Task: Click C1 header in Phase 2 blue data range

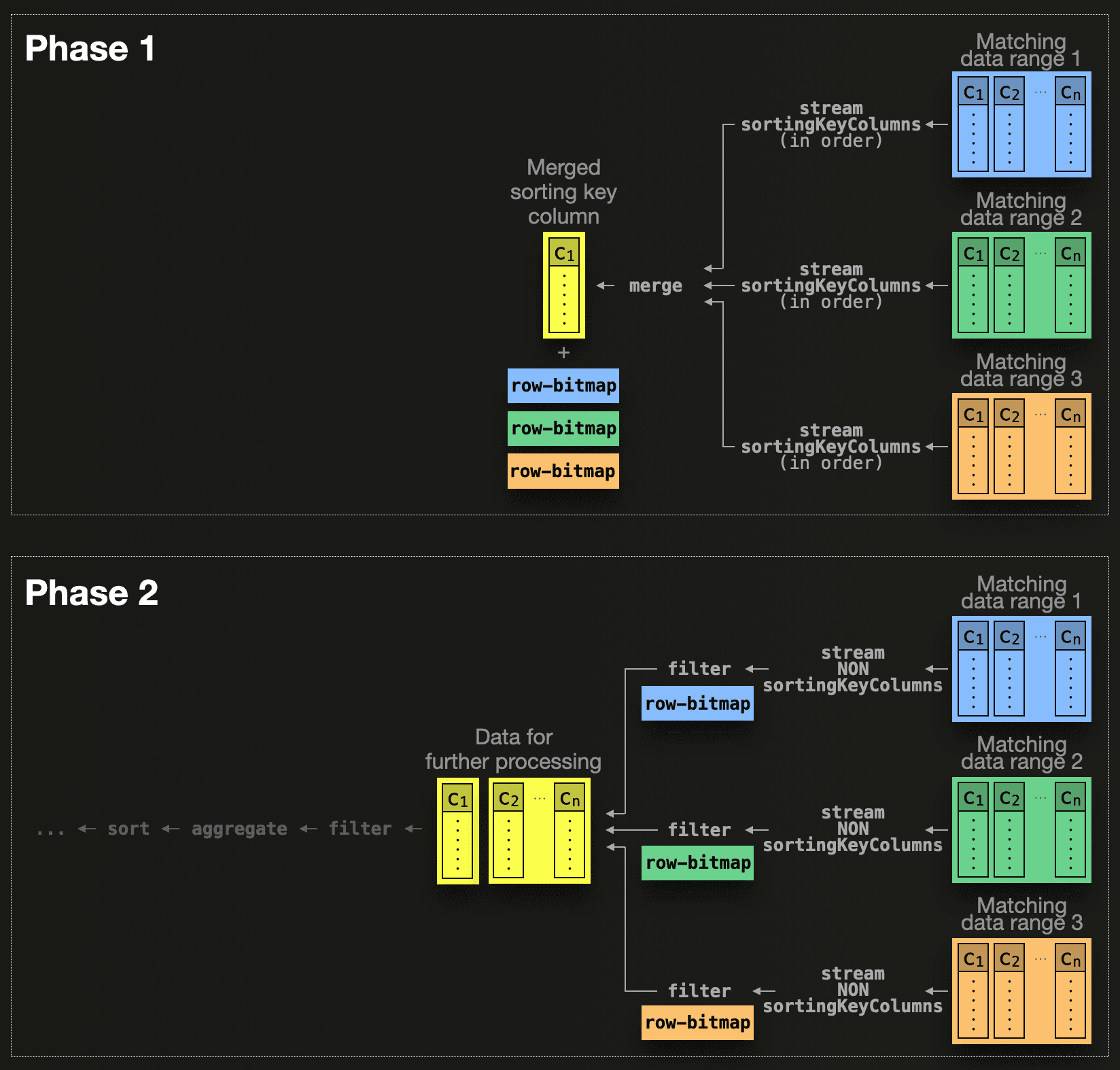Action: pyautogui.click(x=973, y=637)
